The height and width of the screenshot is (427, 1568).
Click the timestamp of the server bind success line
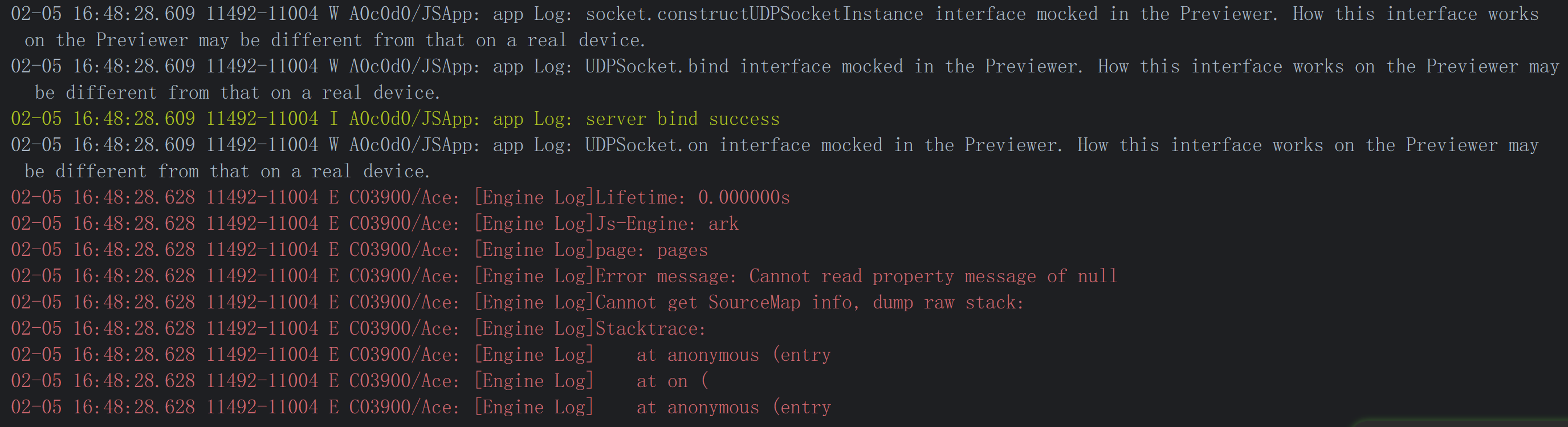(103, 119)
